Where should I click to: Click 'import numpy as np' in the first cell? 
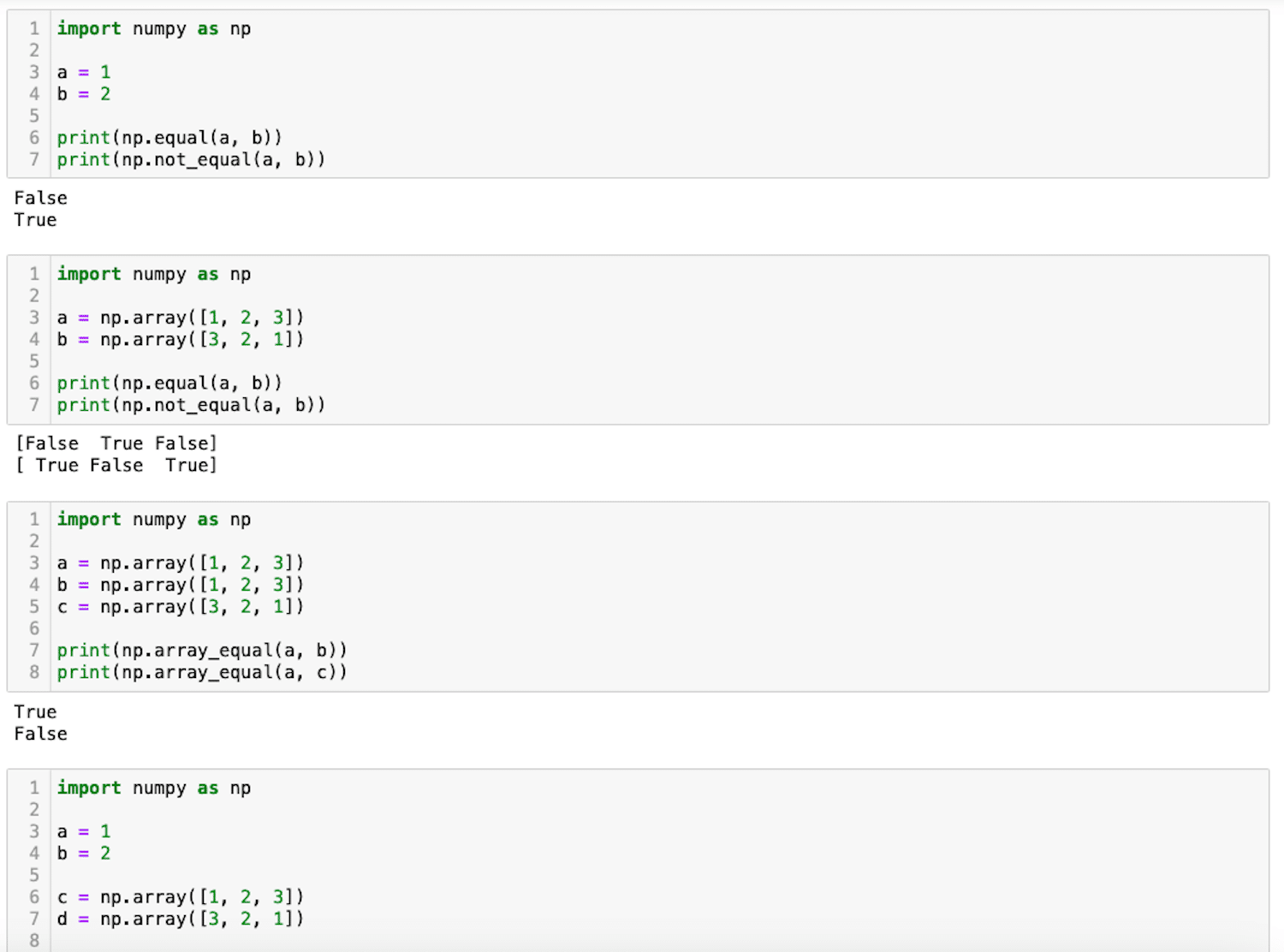(154, 28)
